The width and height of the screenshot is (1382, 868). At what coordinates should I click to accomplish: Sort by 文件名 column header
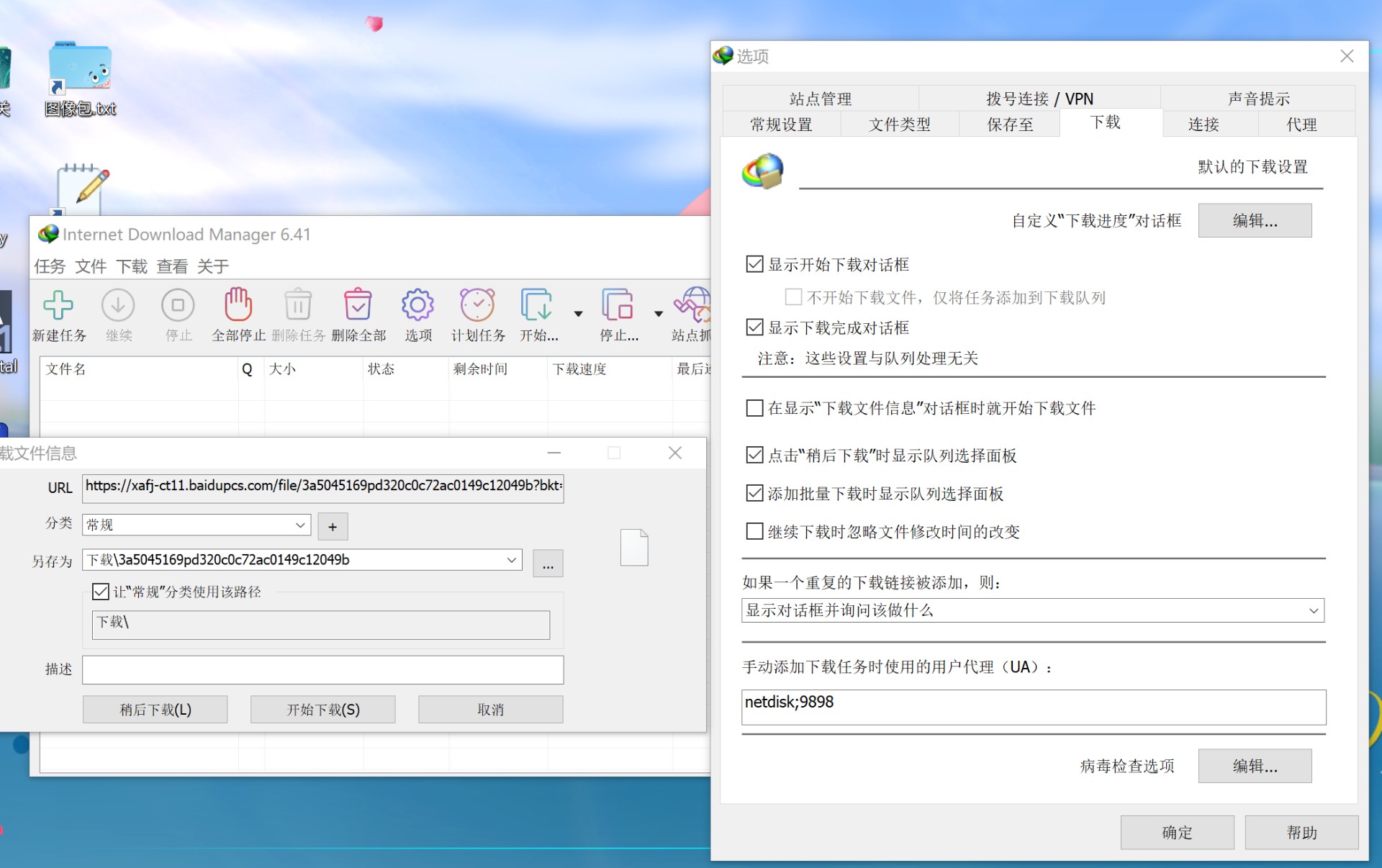[x=139, y=369]
